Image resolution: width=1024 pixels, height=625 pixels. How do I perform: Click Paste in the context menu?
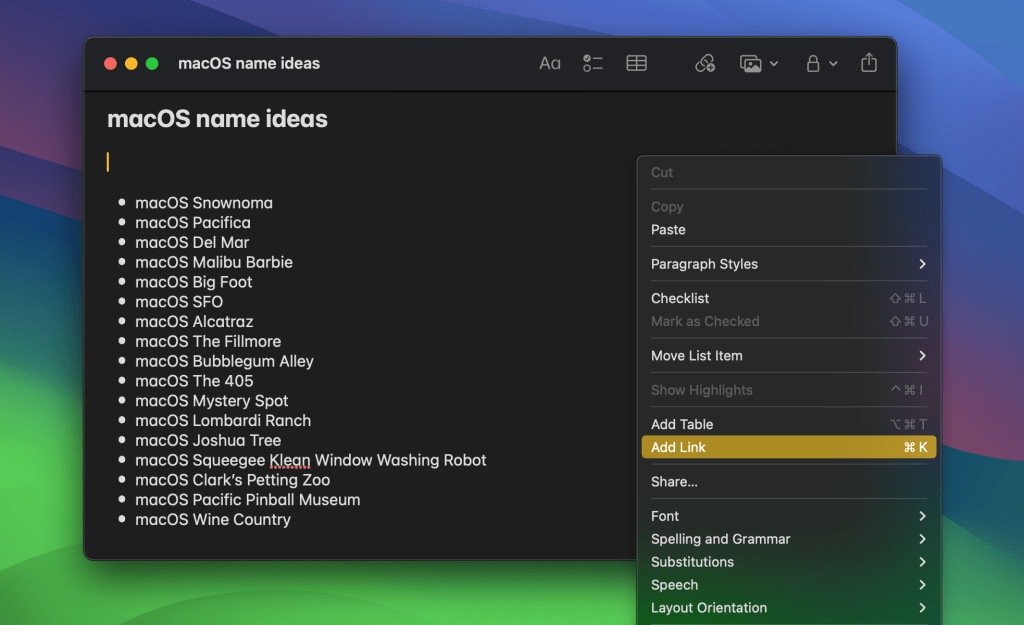tap(669, 230)
